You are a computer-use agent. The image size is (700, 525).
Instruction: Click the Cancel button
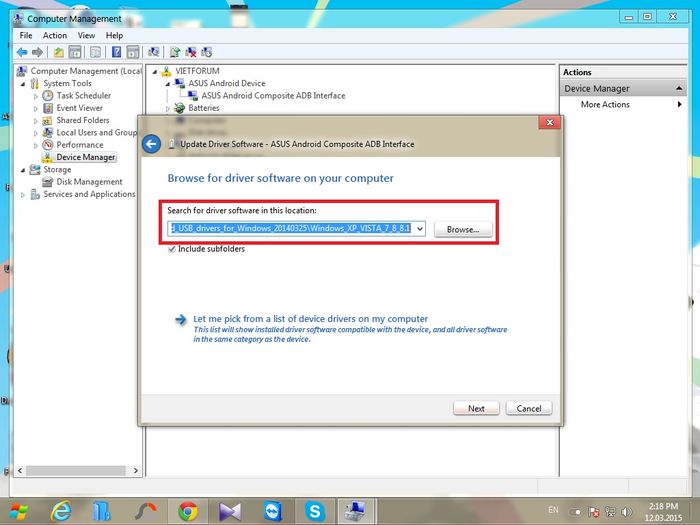click(529, 408)
